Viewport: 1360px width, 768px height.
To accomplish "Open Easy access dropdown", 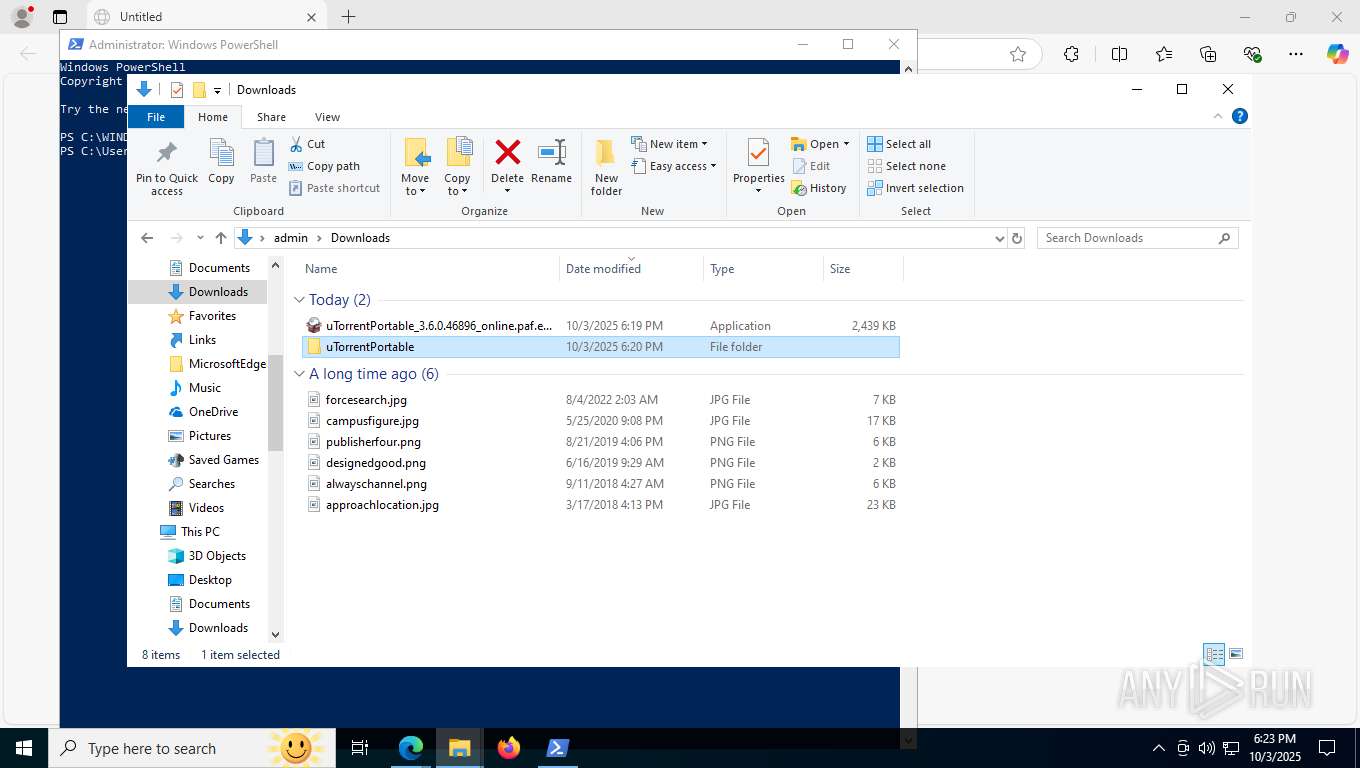I will [674, 166].
